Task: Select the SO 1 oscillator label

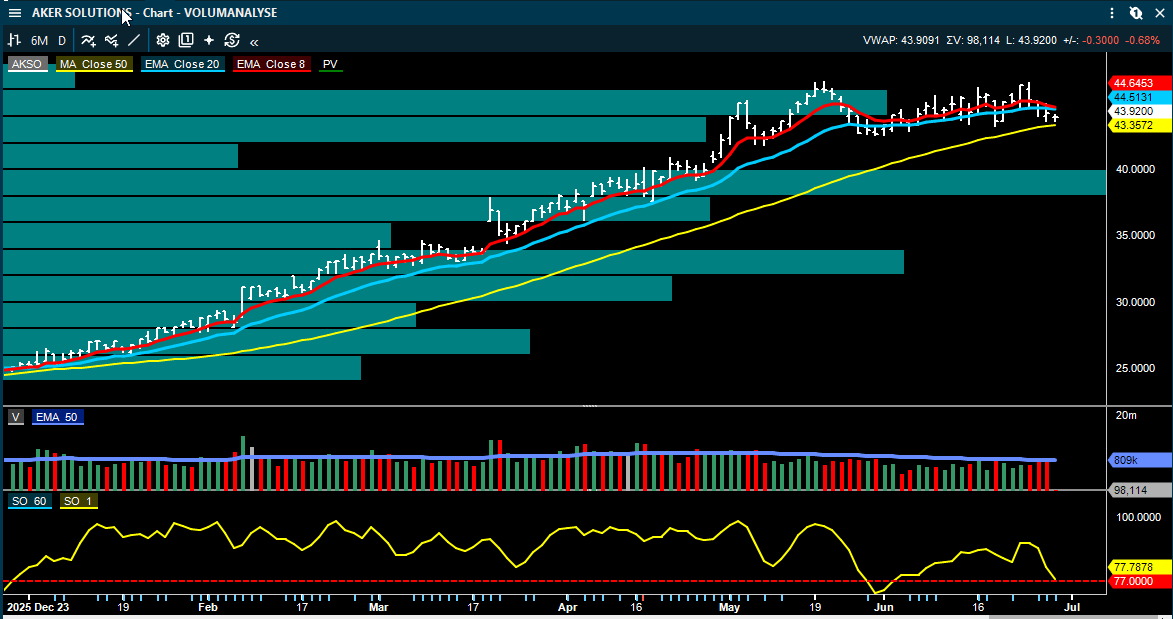Action: tap(79, 501)
